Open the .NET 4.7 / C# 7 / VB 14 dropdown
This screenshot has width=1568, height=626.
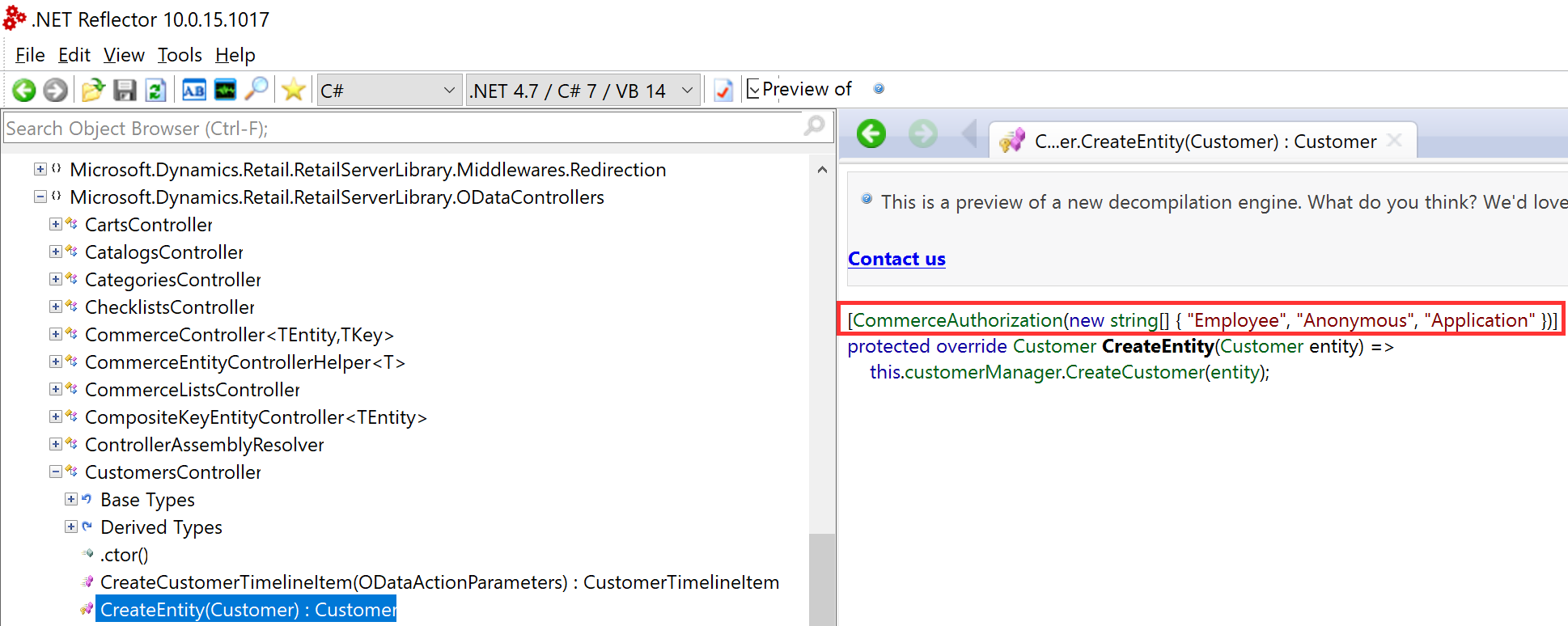(582, 90)
